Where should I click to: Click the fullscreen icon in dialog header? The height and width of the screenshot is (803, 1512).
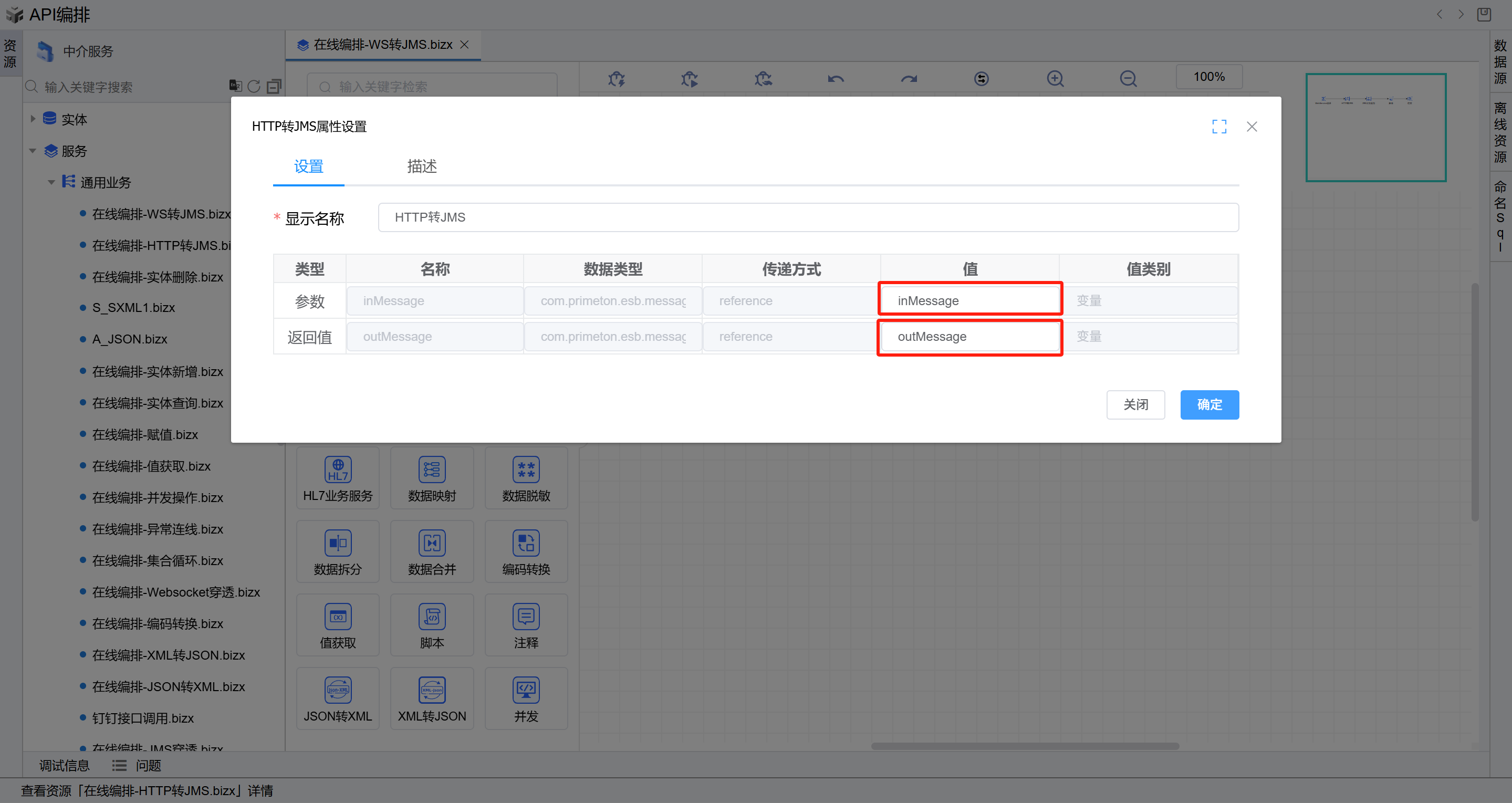(x=1219, y=126)
